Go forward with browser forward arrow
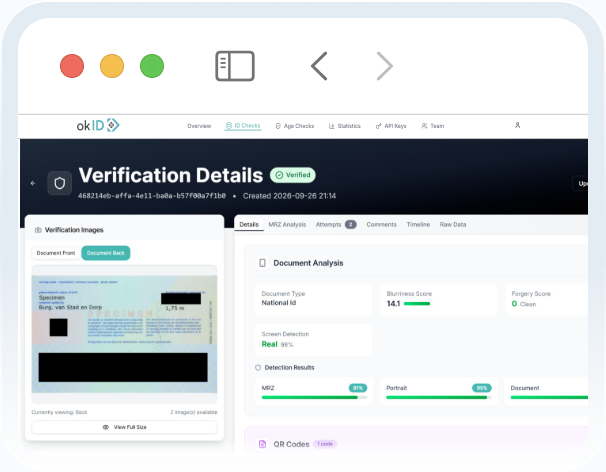606x472 pixels. [385, 66]
